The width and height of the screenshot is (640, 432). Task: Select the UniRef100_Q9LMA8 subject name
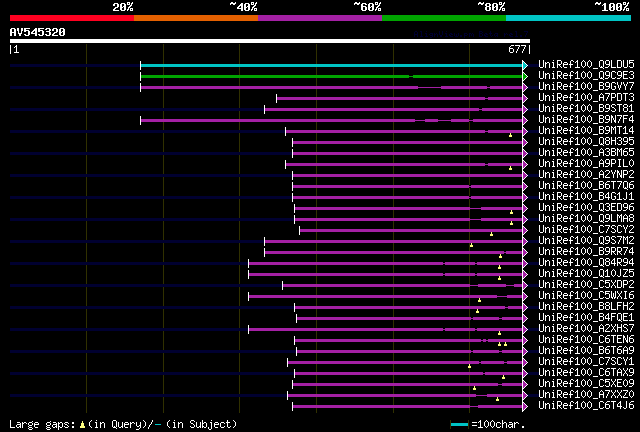586,218
